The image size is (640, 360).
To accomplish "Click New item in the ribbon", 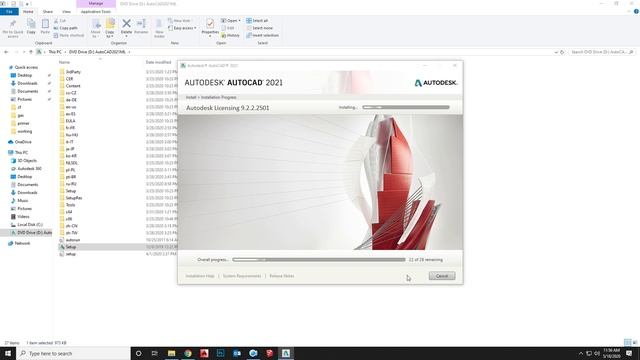I will (179, 20).
